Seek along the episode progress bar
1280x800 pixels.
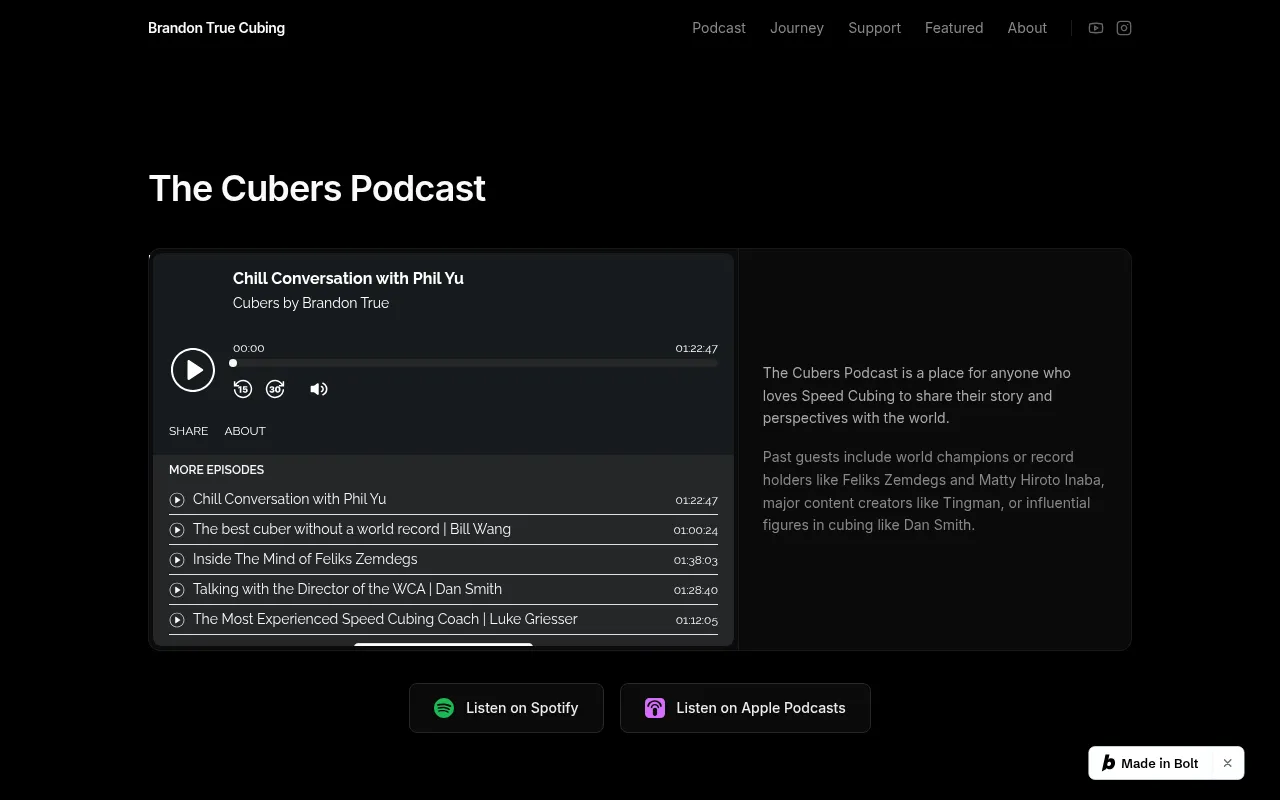pyautogui.click(x=475, y=363)
